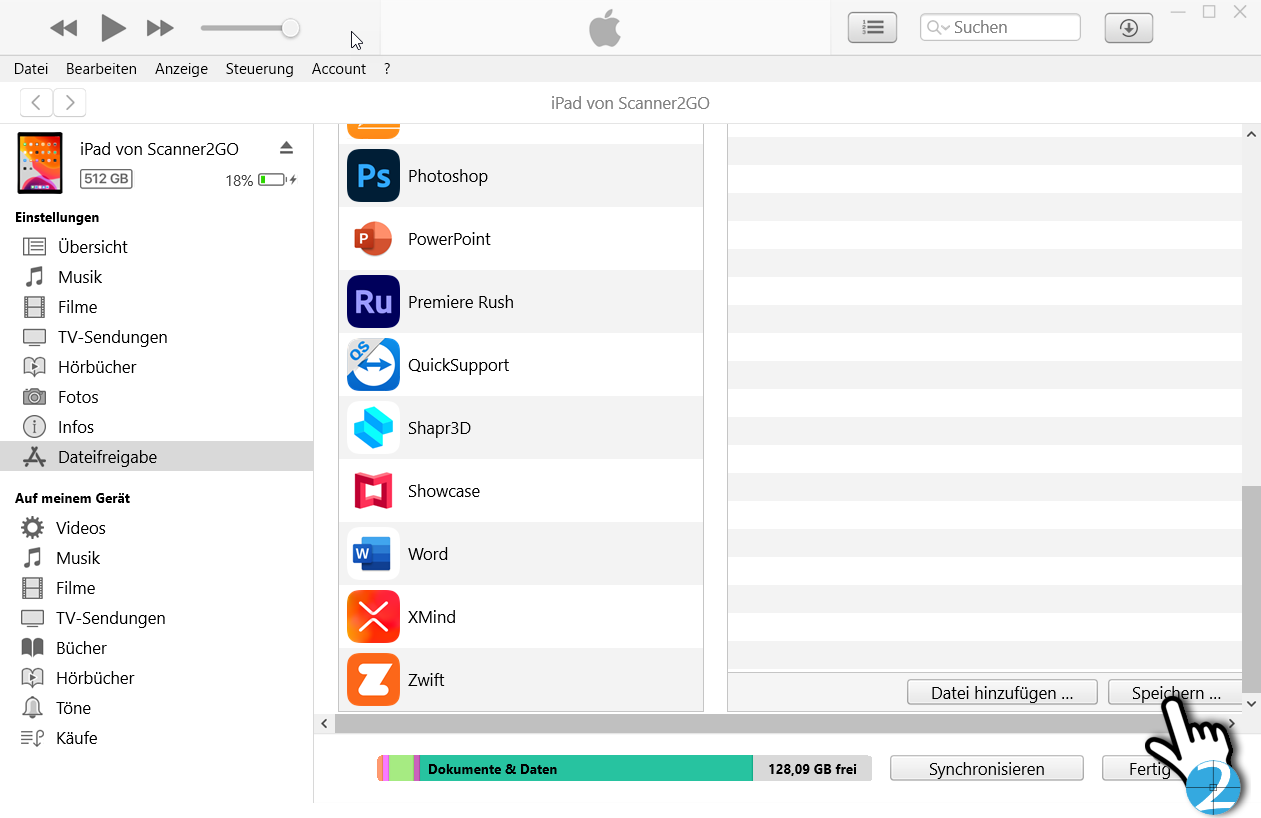Screen dimensions: 1261x818
Task: Click the horizontal scrollbar left arrow
Action: [323, 723]
